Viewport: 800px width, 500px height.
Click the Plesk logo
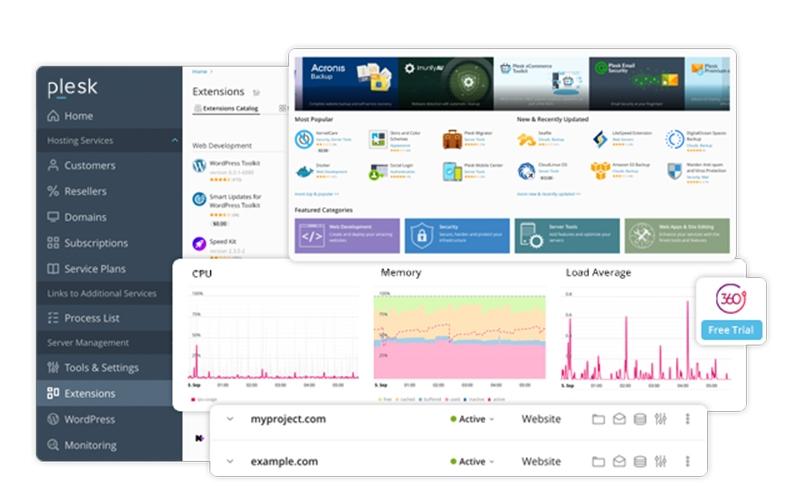coord(72,87)
